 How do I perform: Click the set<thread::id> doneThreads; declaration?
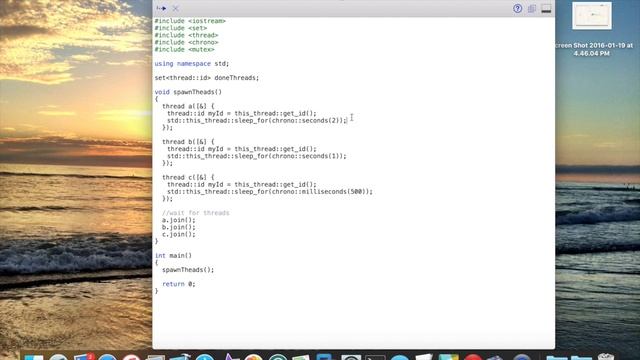207,78
